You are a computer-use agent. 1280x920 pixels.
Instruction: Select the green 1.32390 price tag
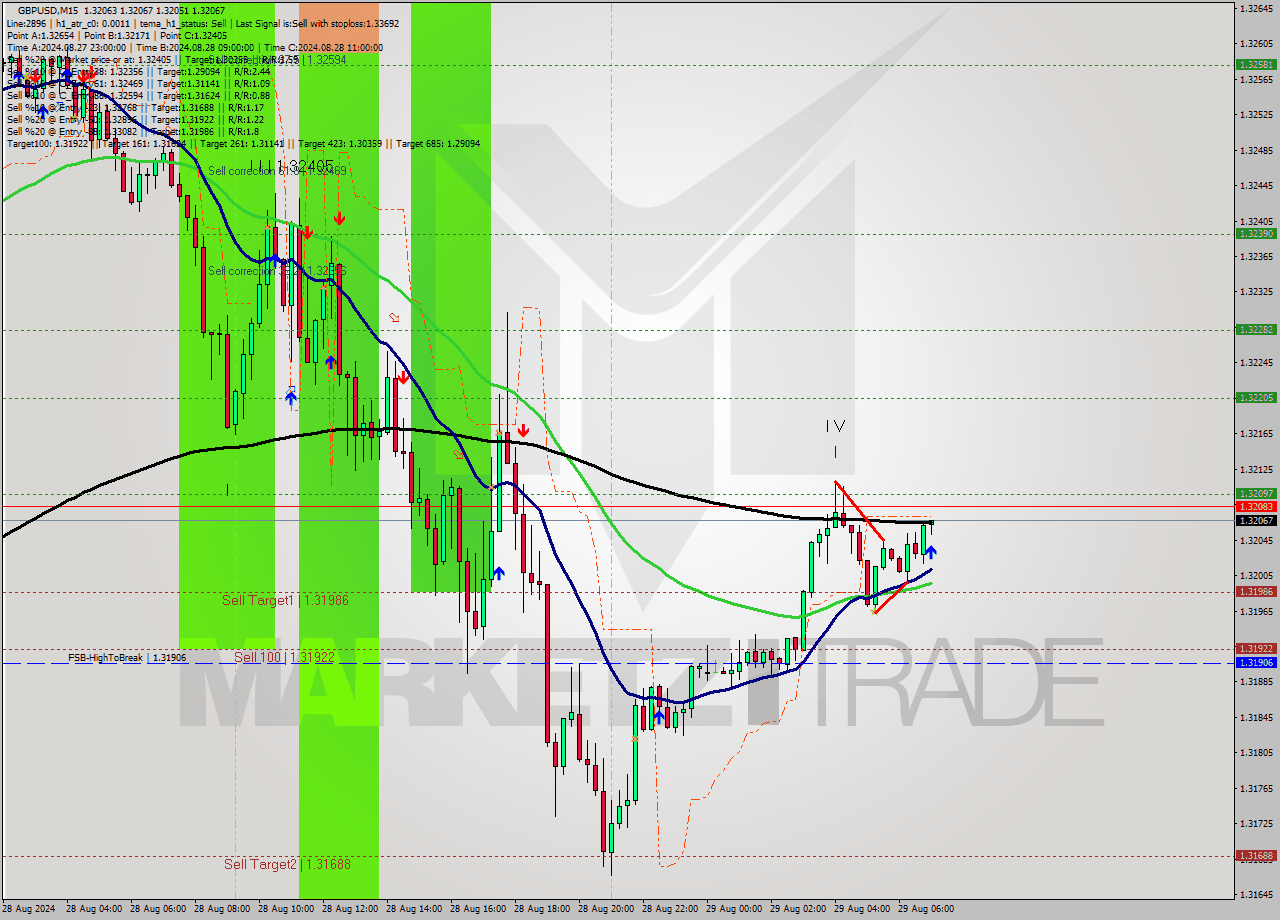point(1256,233)
